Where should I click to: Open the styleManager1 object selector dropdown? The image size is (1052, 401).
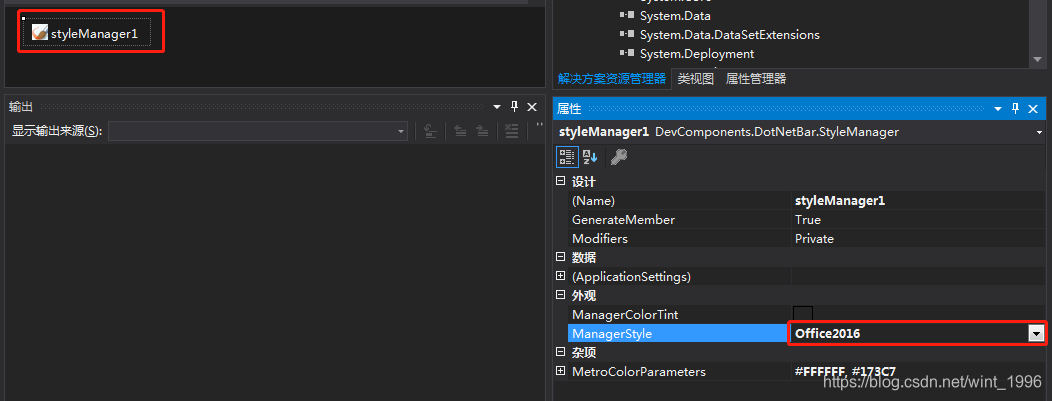pyautogui.click(x=1039, y=133)
